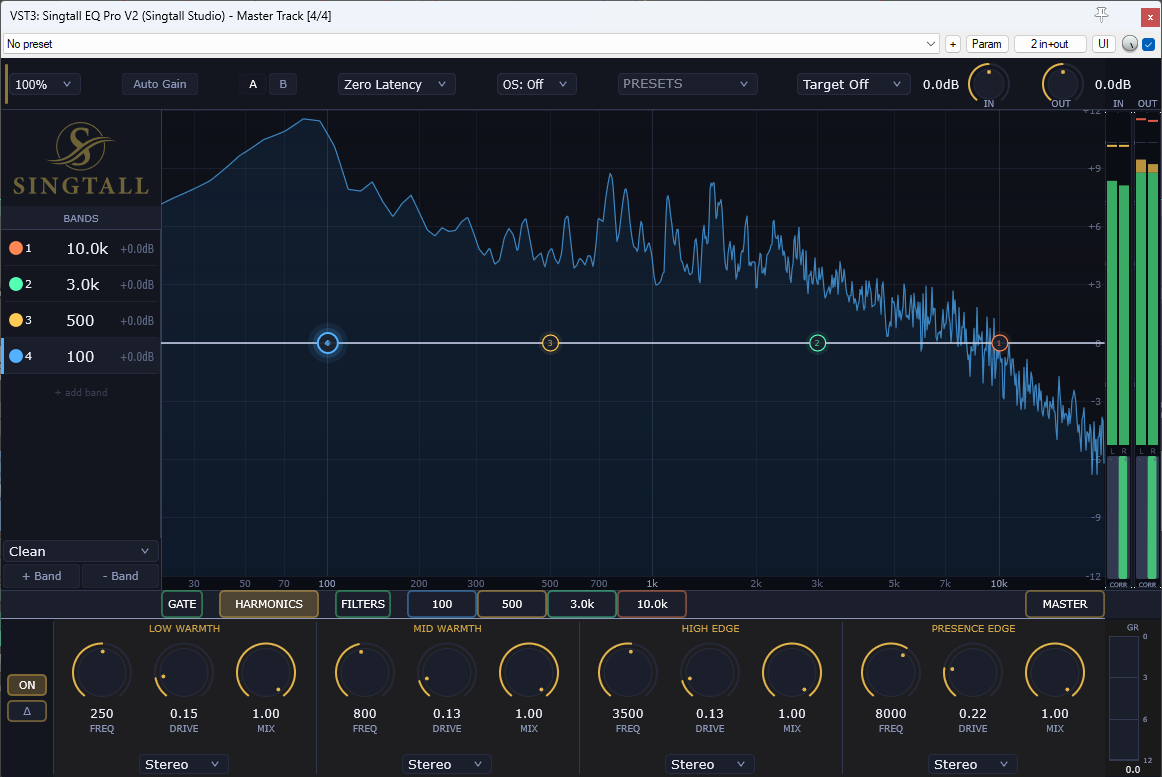Click the Mid Warmth MIX knob

pyautogui.click(x=529, y=672)
